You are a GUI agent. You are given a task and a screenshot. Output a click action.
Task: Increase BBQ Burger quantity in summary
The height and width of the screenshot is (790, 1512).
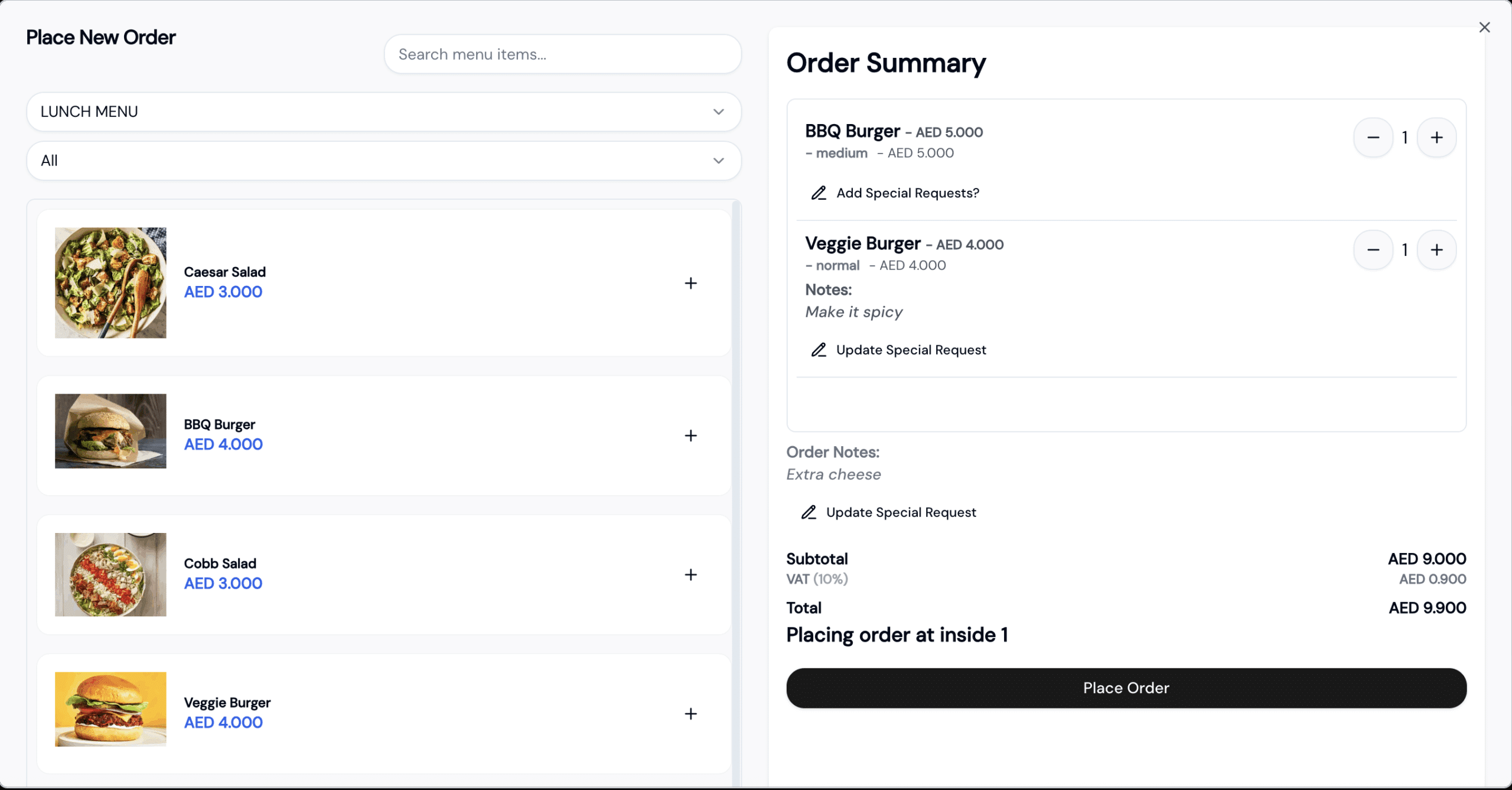[x=1436, y=138]
